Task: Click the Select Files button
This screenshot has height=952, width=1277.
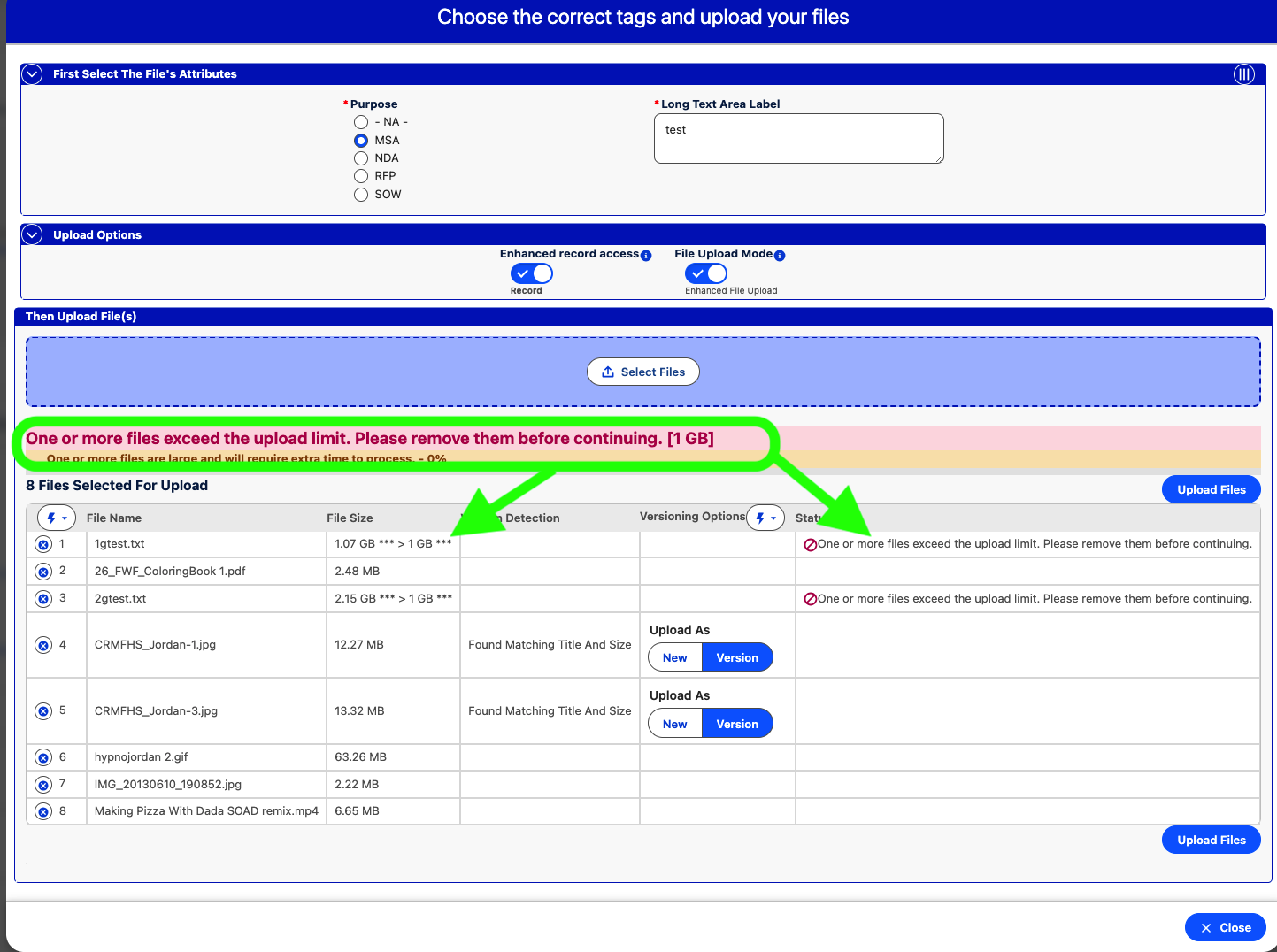Action: click(643, 372)
